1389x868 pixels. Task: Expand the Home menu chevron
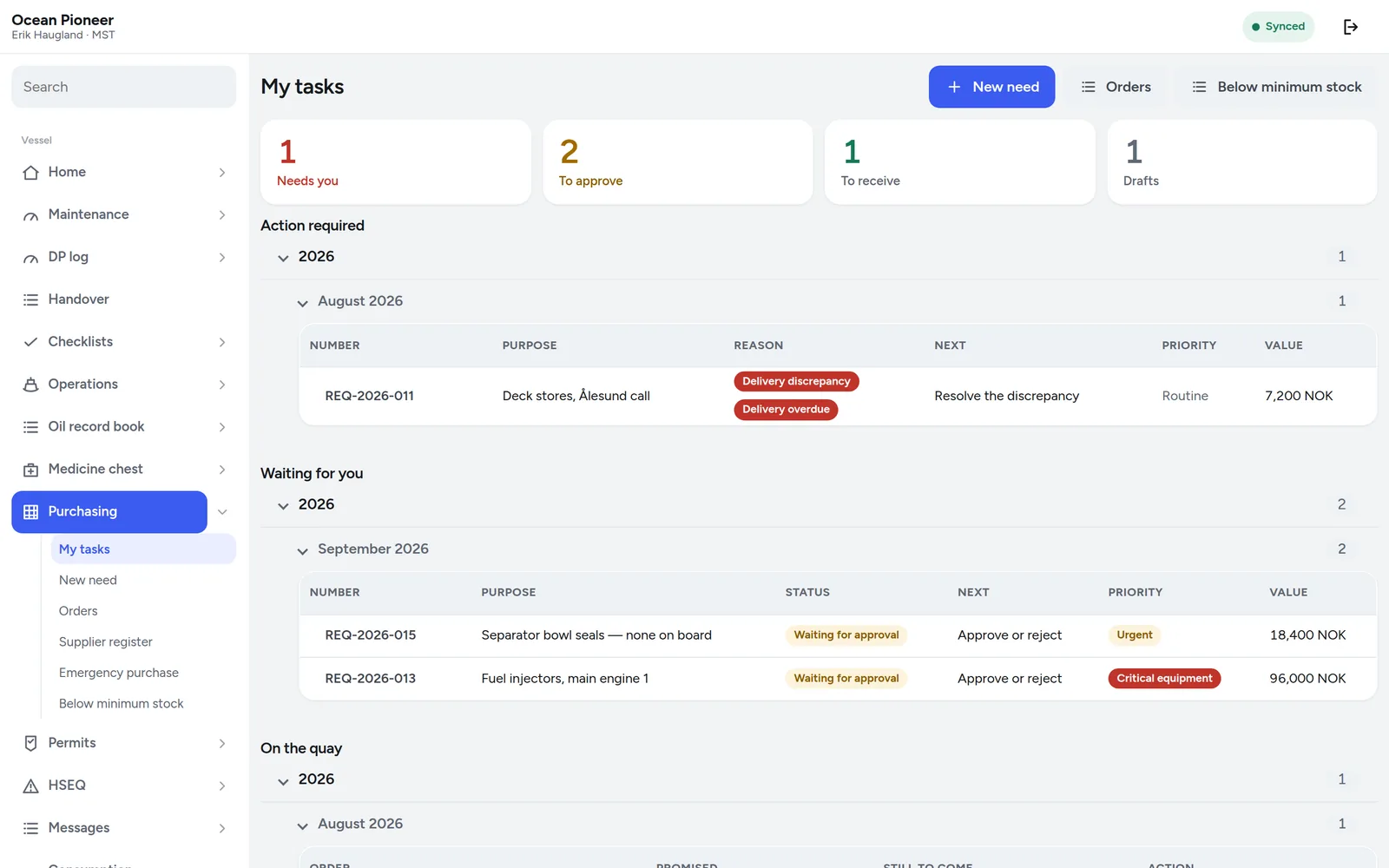pyautogui.click(x=222, y=173)
